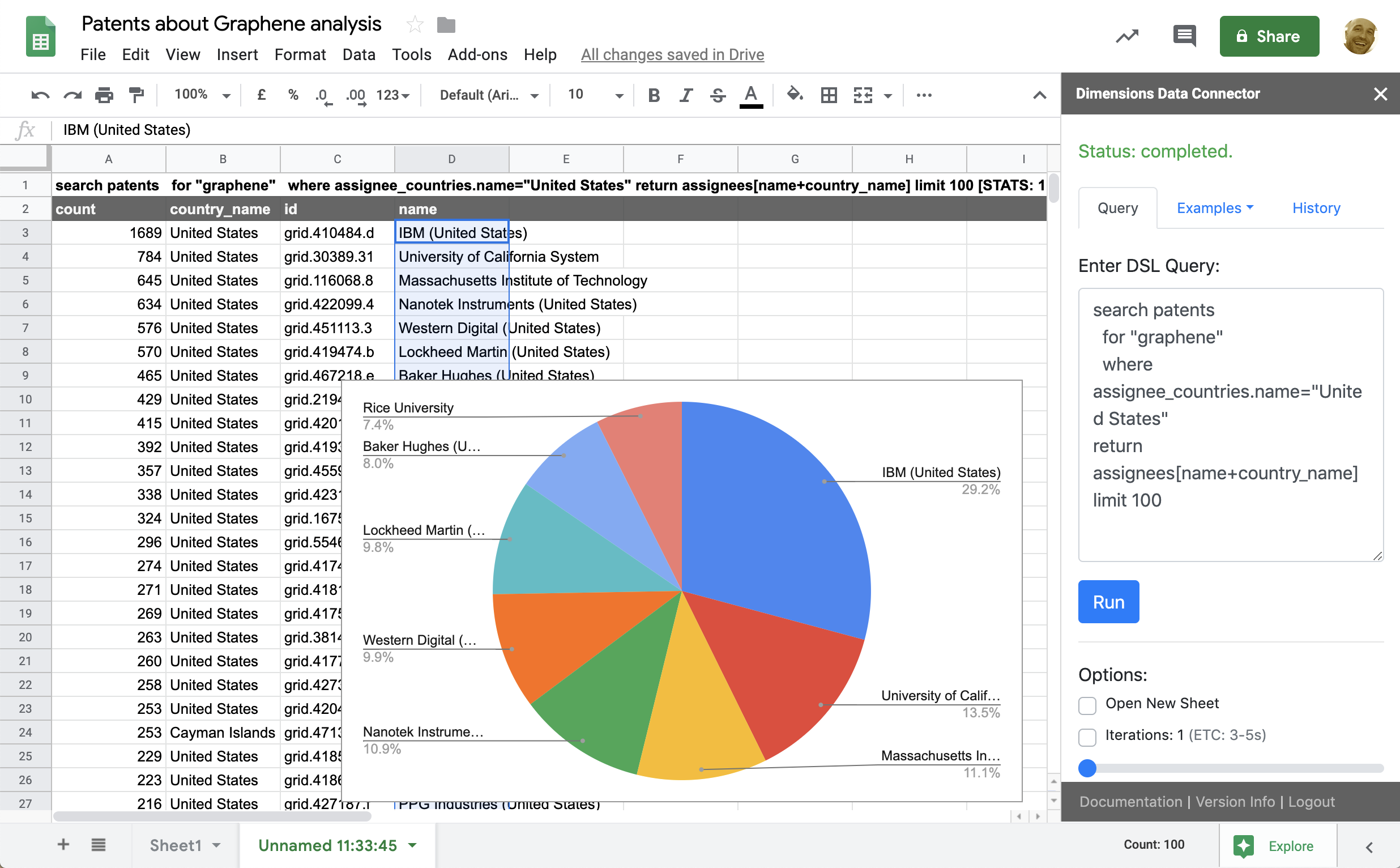
Task: Open the comments icon
Action: 1185,36
